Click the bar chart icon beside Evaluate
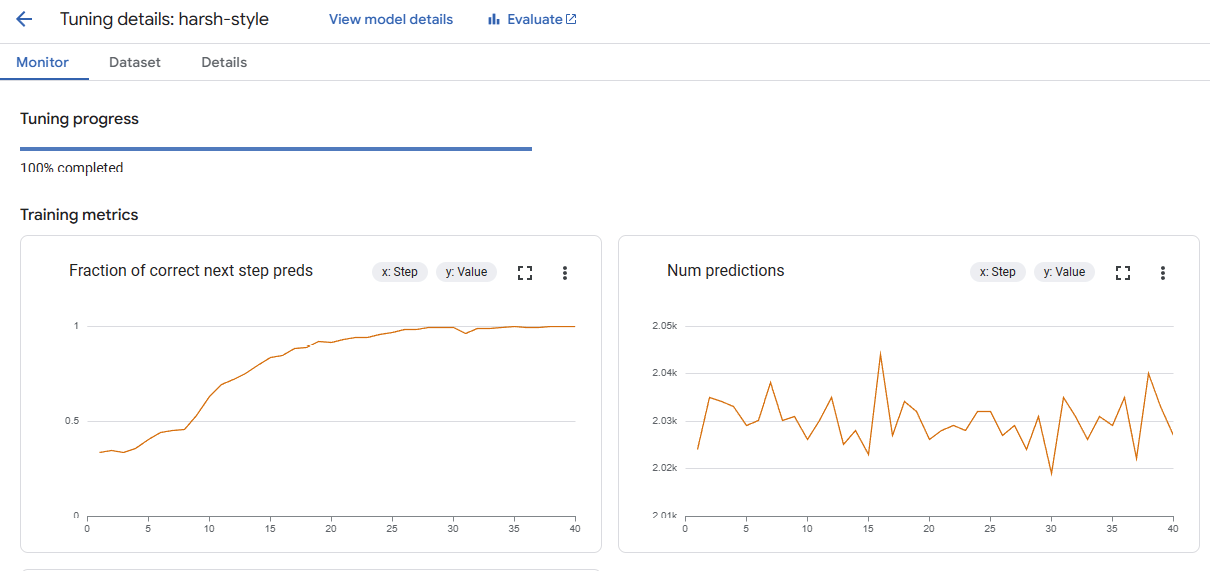This screenshot has height=571, width=1210. 494,20
